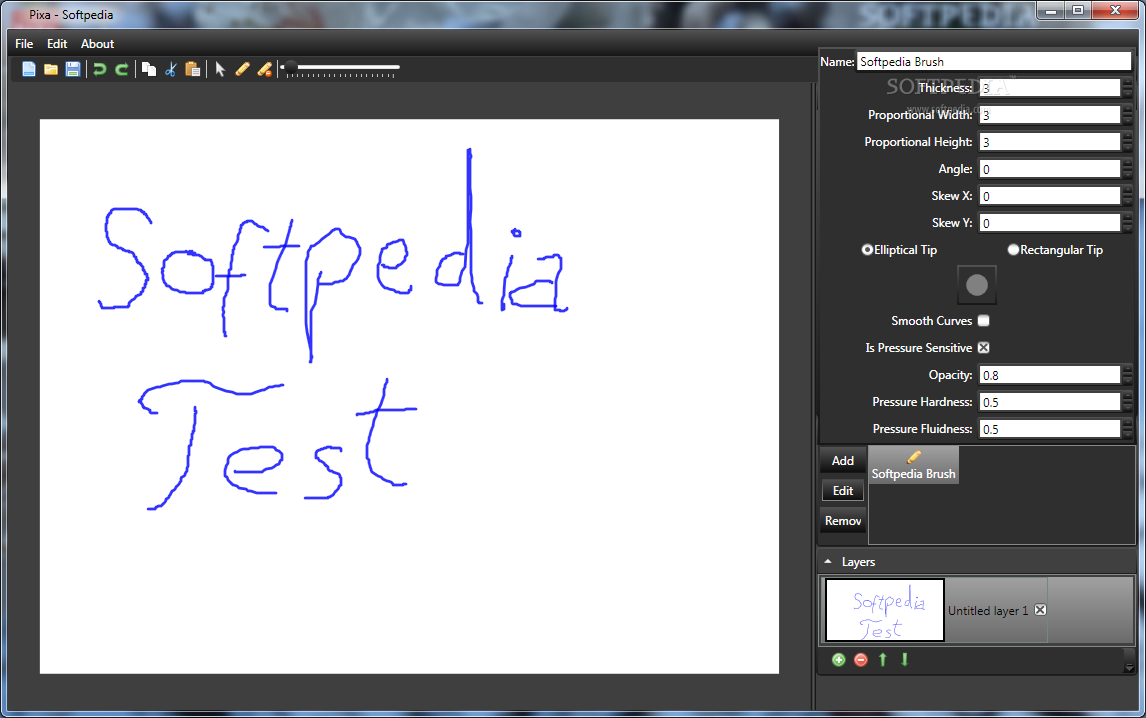The height and width of the screenshot is (718, 1146).
Task: Click the Thickness value field
Action: coord(1050,88)
